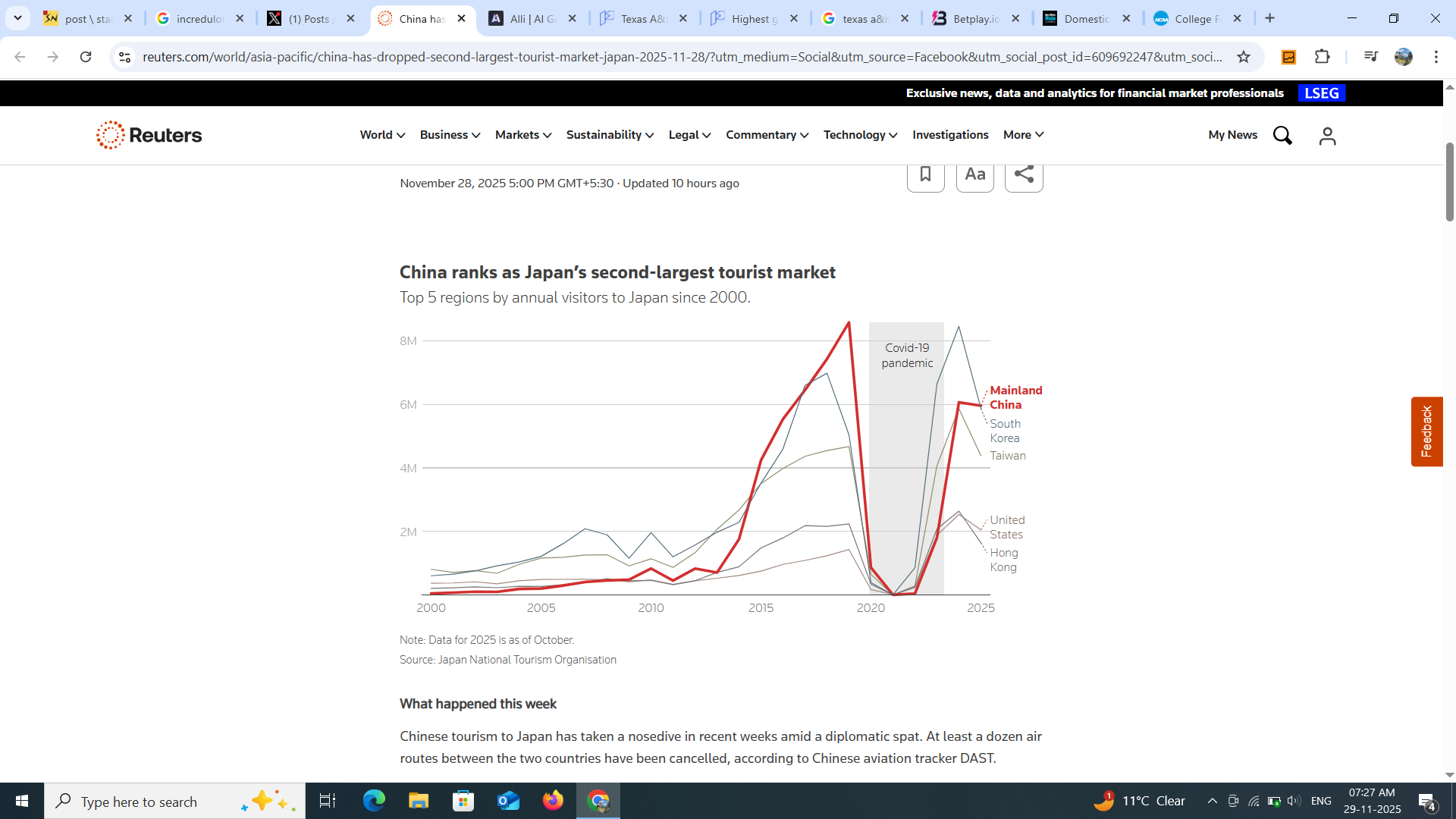Expand the World navigation dropdown
The width and height of the screenshot is (1456, 819).
pyautogui.click(x=382, y=135)
